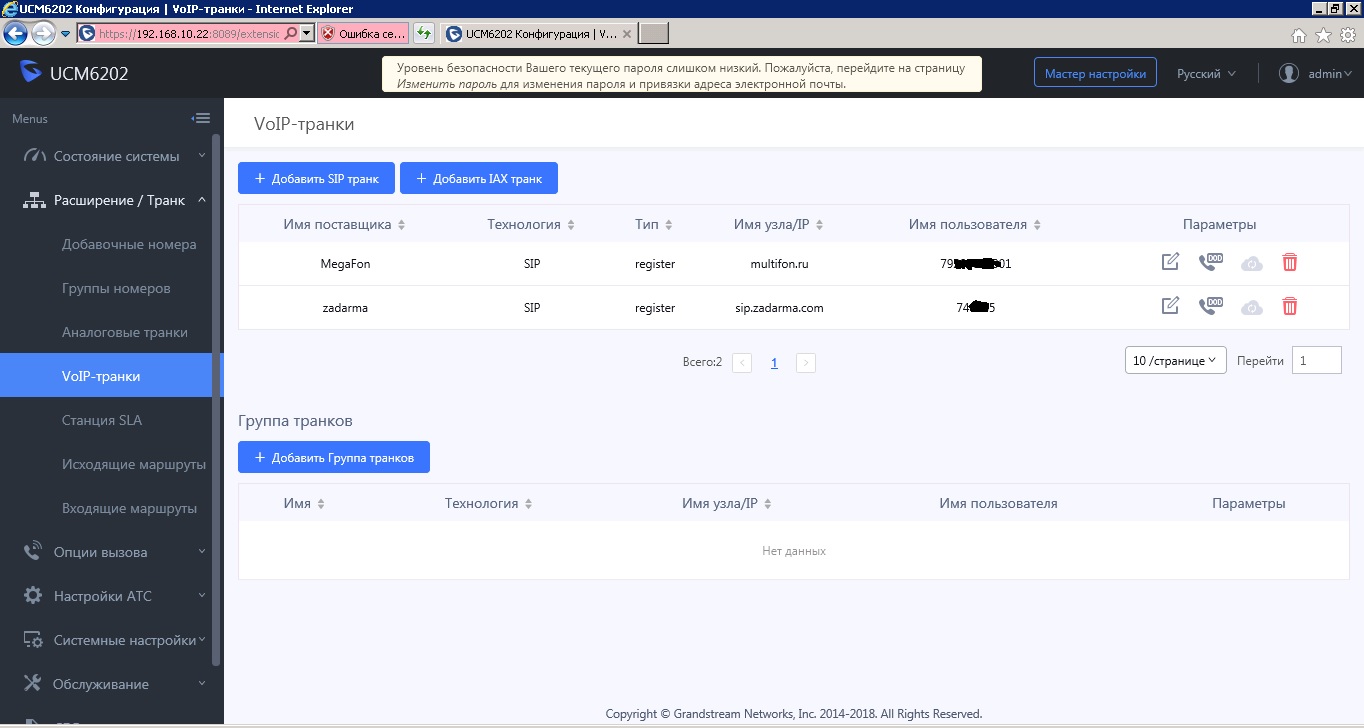
Task: Open Аналоговые транки page
Action: (124, 332)
